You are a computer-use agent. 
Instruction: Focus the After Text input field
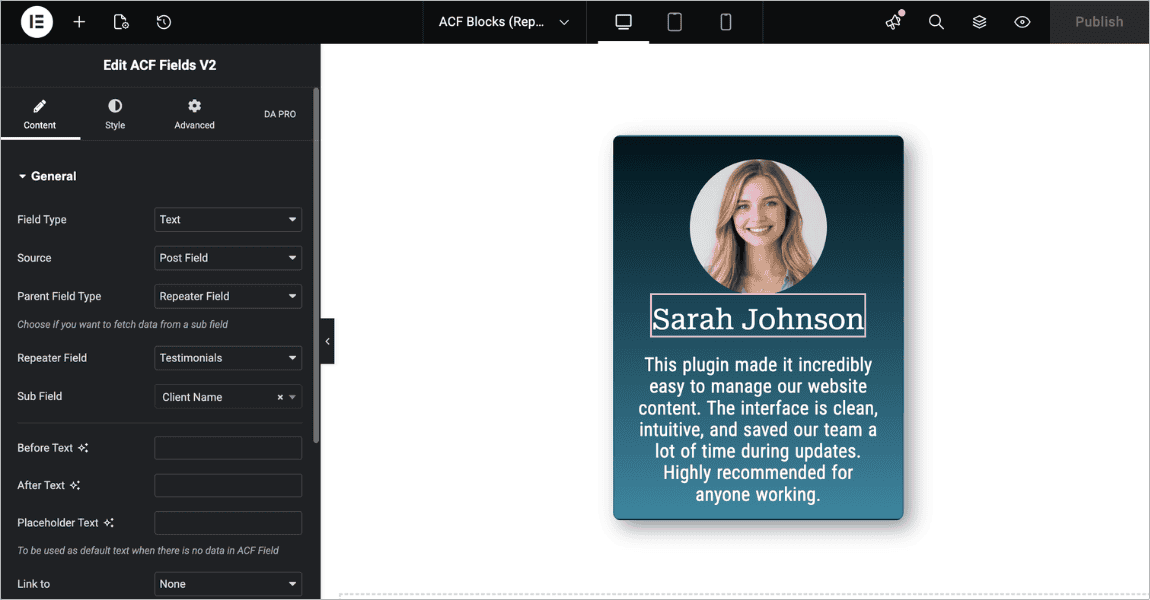pyautogui.click(x=228, y=485)
